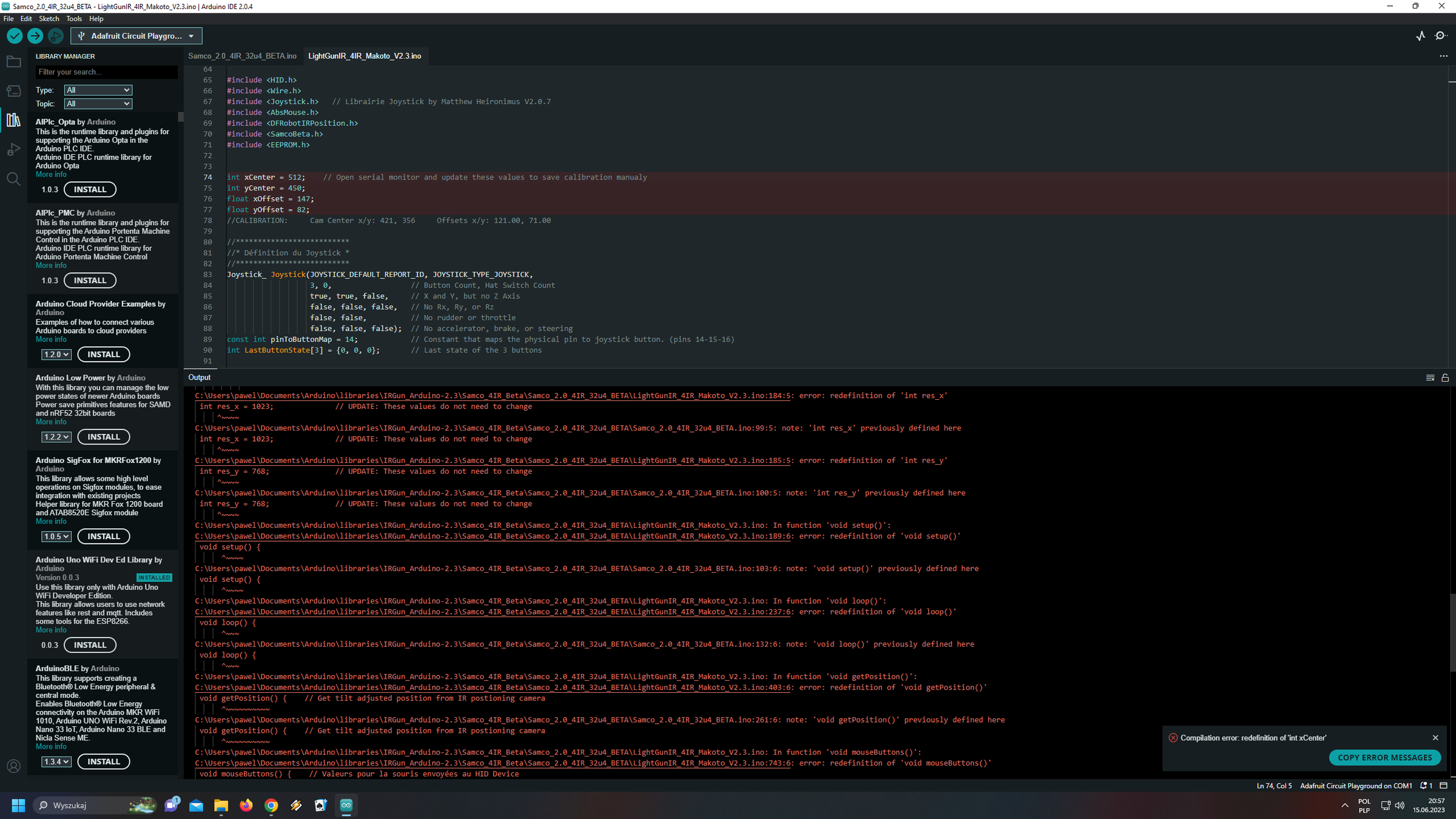Click the Upload arrow icon
This screenshot has height=819, width=1456.
coord(35,36)
